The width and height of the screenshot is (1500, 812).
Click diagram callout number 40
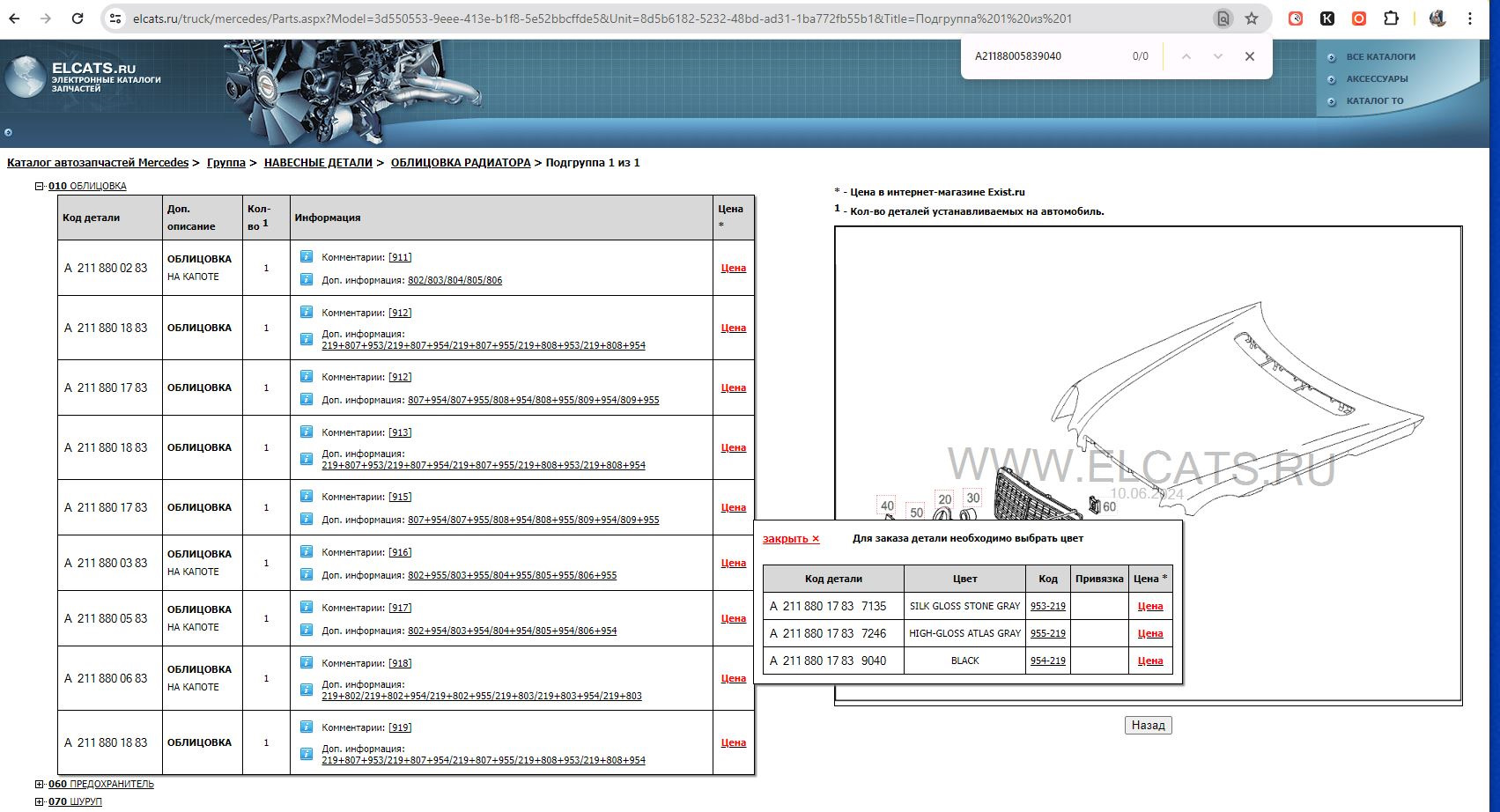(887, 506)
